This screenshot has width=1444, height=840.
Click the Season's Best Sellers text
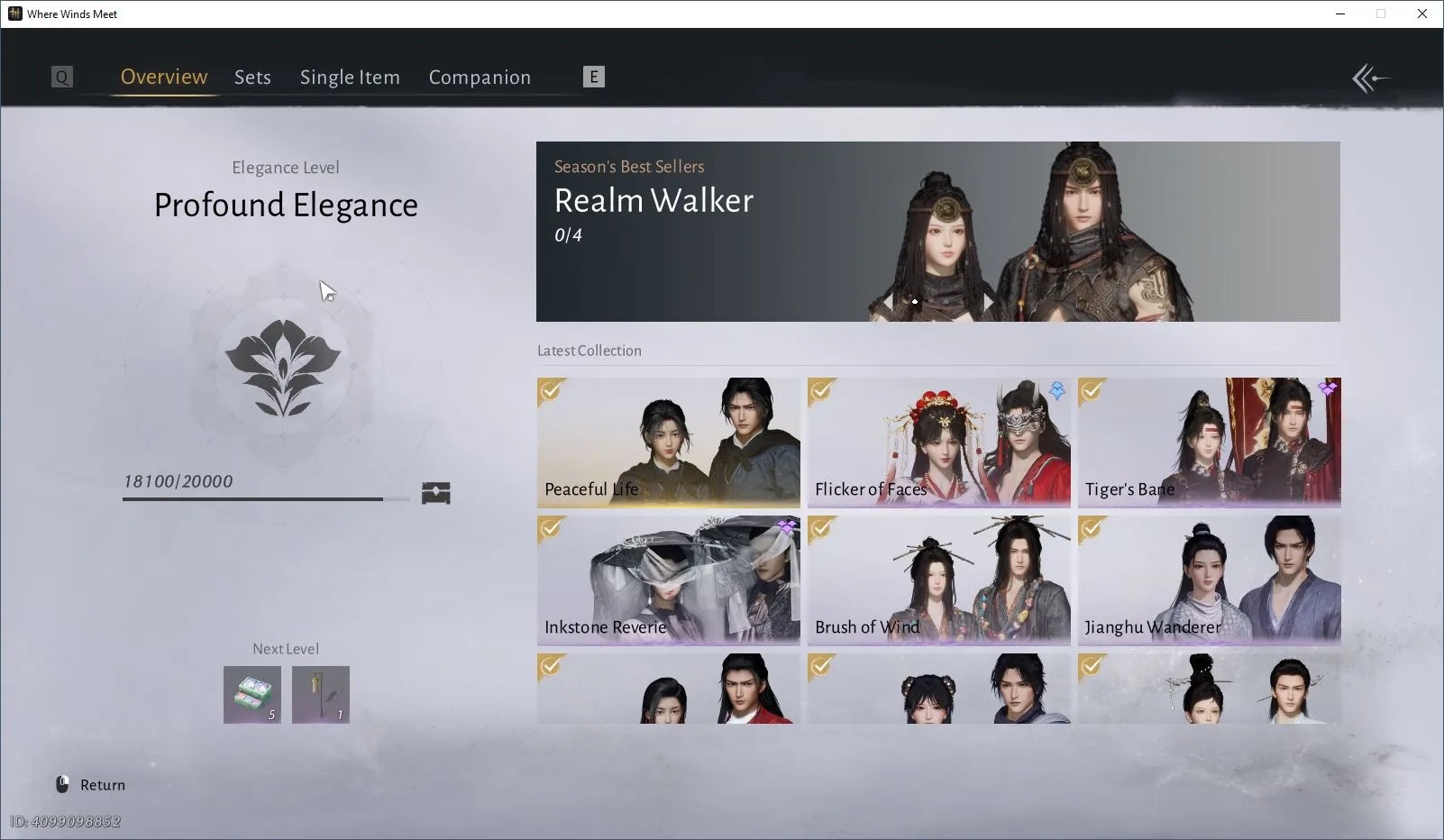coord(629,167)
